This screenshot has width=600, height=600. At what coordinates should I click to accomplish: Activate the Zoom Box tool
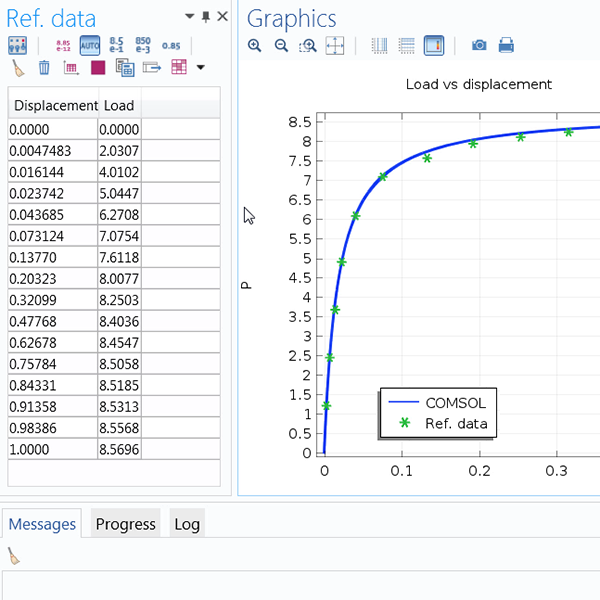point(308,46)
